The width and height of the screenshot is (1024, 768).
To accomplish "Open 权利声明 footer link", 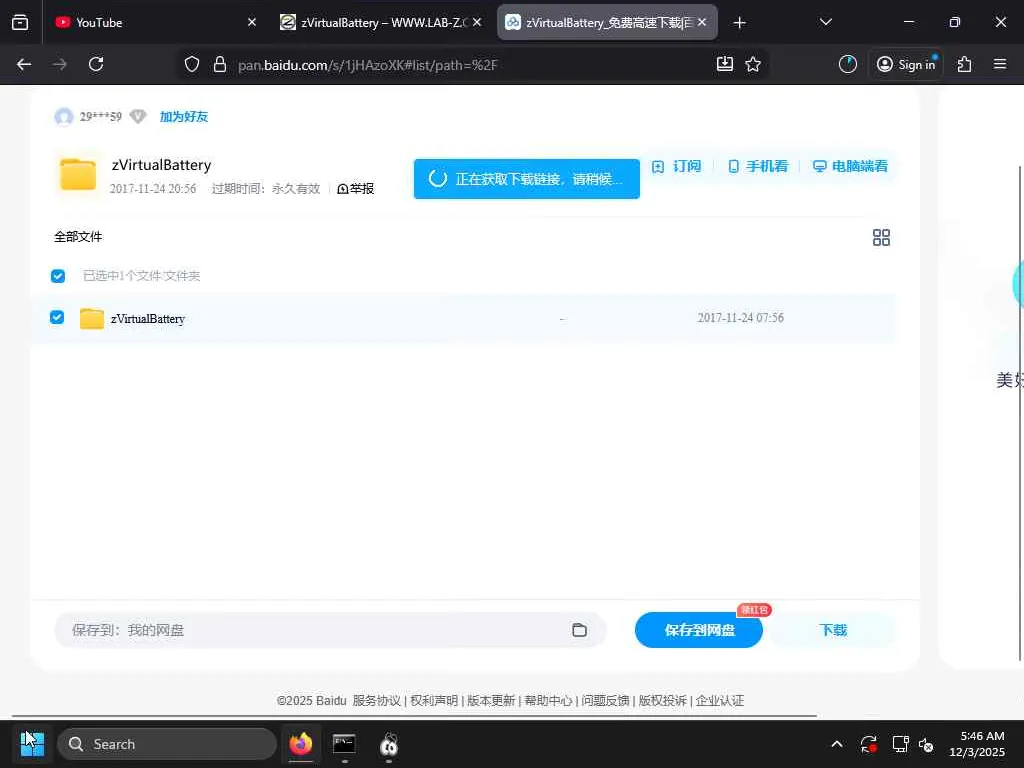I will [434, 701].
